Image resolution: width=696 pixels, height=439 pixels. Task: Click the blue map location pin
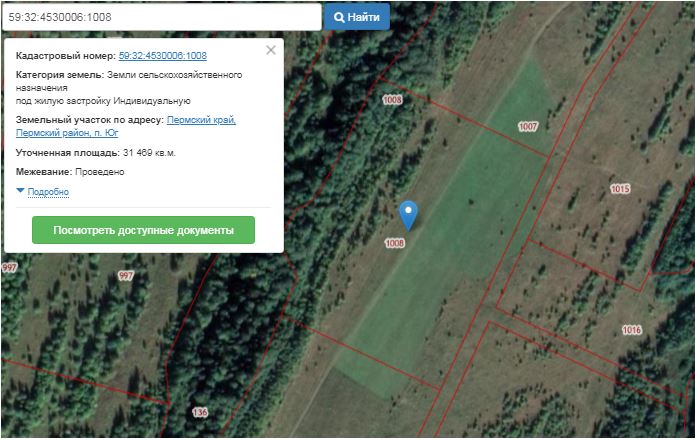[408, 216]
